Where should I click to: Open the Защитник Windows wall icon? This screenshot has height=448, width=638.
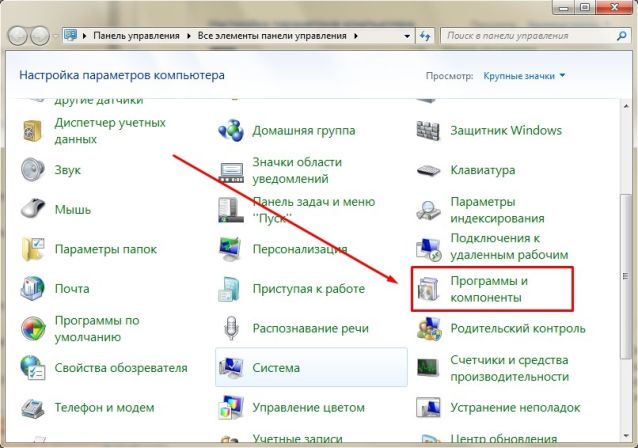click(x=428, y=131)
